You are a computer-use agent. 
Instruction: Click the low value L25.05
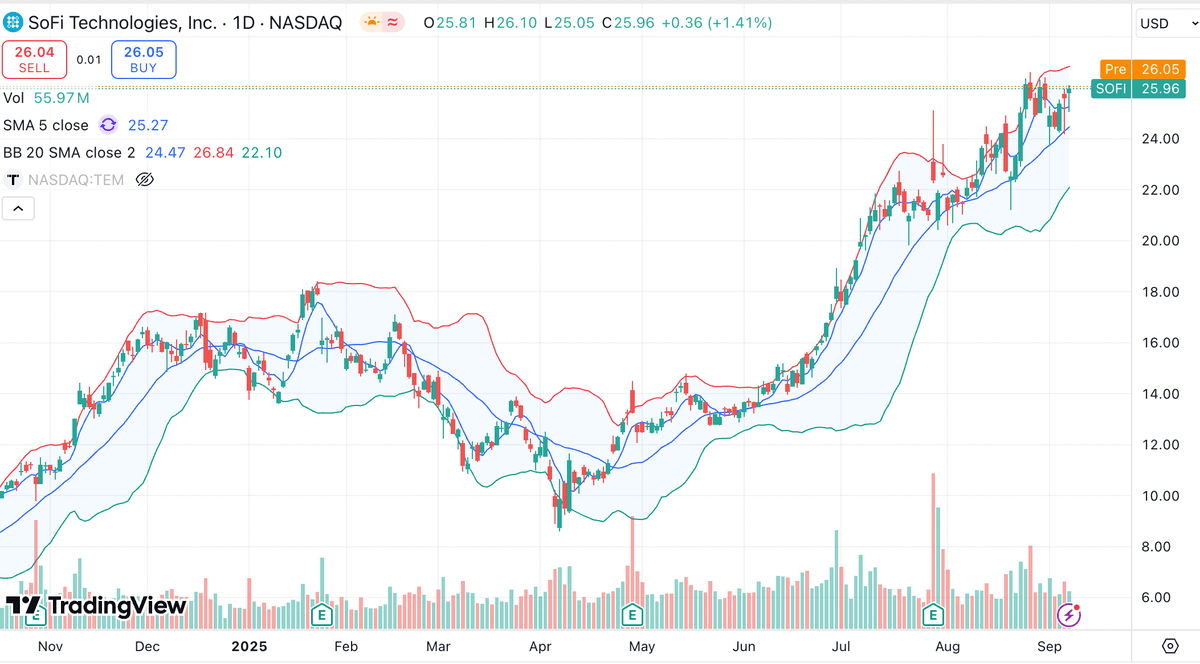tap(571, 22)
